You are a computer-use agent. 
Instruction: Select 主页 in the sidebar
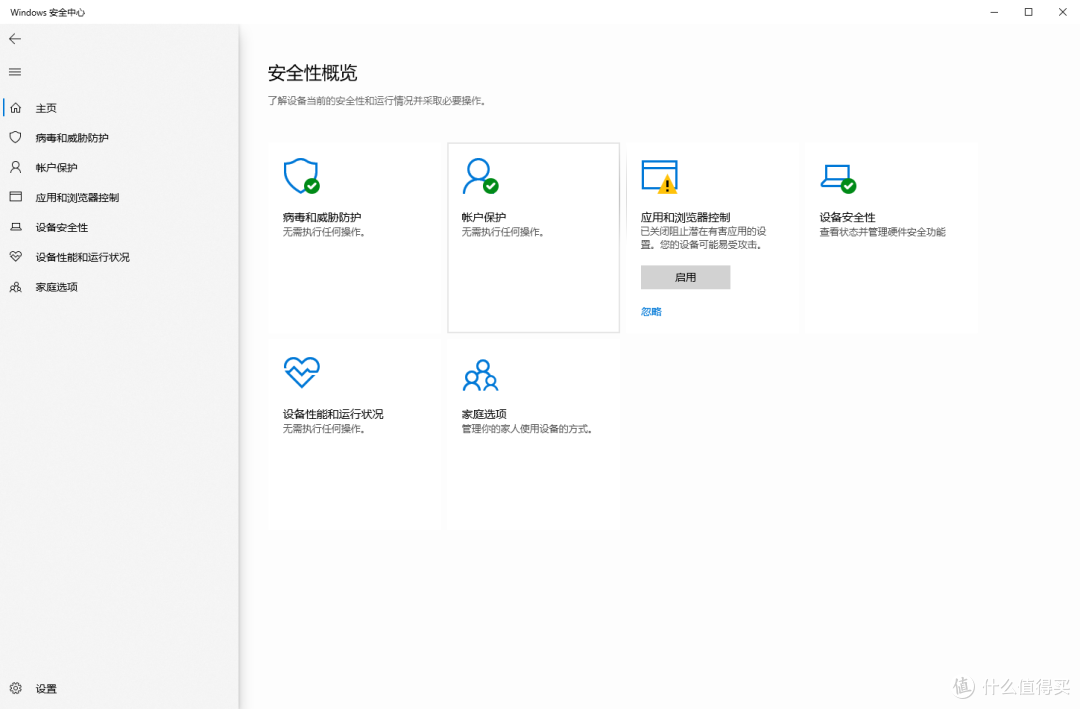click(x=46, y=108)
